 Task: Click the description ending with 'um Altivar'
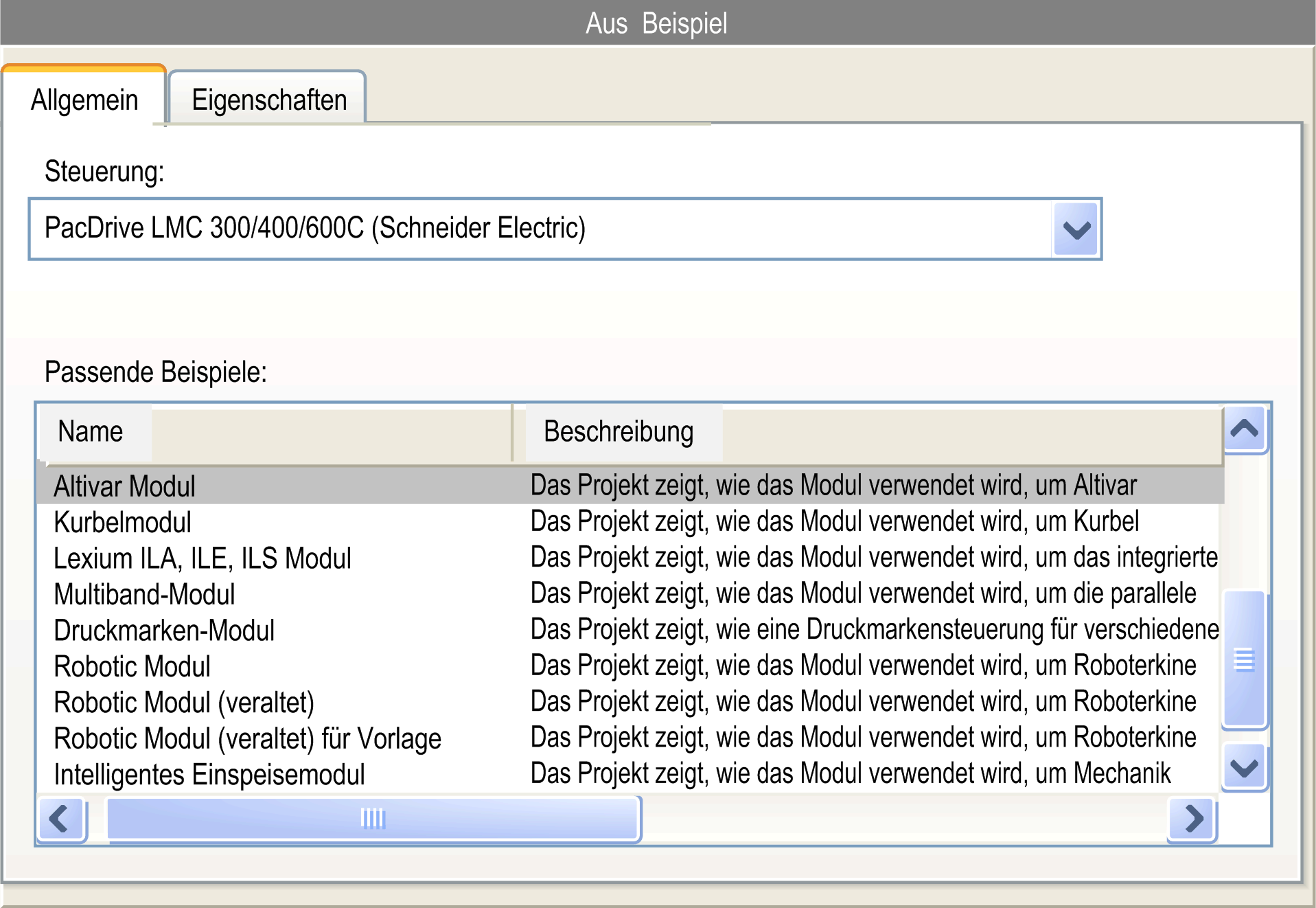[x=834, y=486]
